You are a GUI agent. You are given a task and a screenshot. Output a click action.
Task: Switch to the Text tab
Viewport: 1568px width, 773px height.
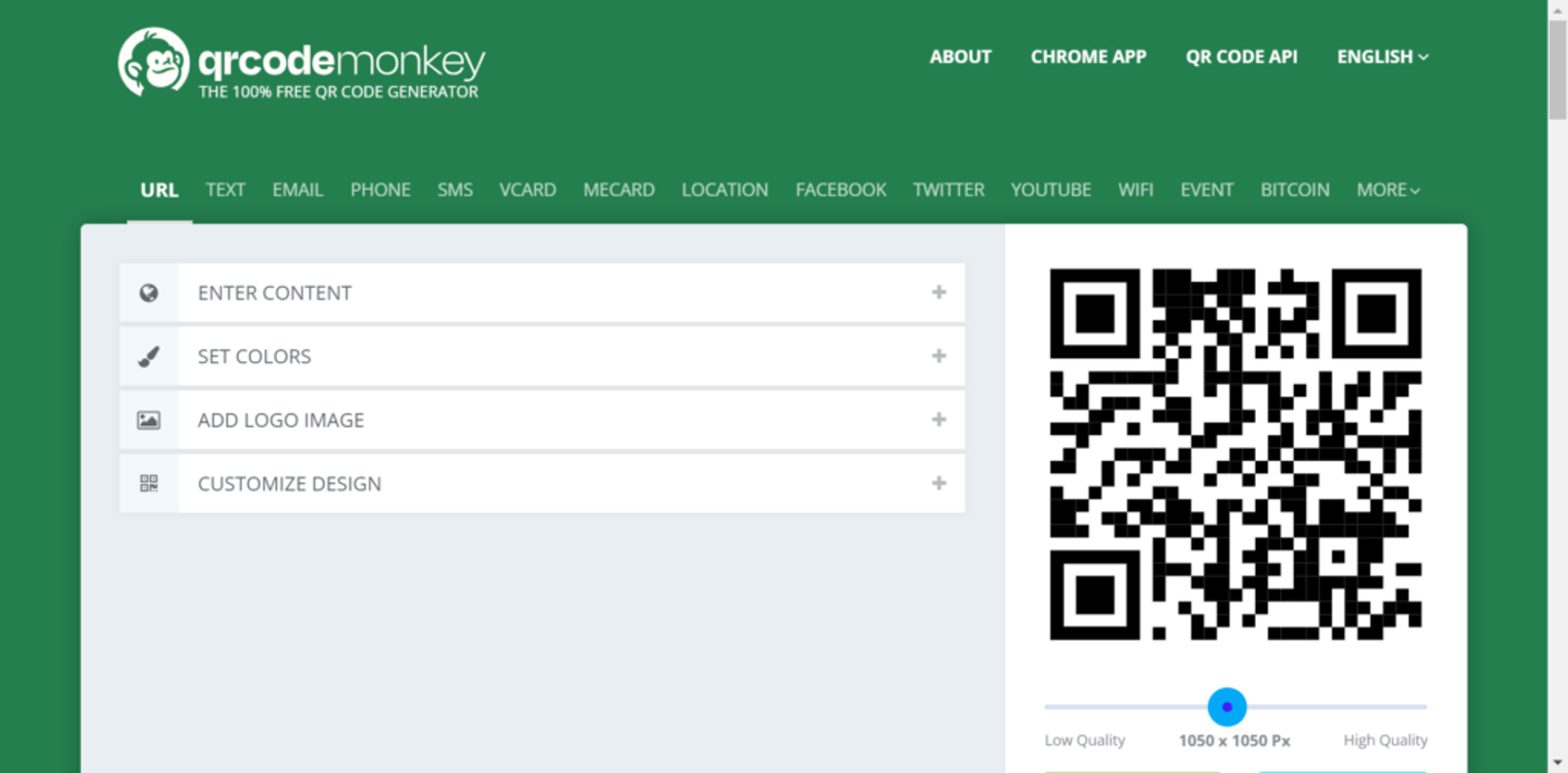(225, 190)
